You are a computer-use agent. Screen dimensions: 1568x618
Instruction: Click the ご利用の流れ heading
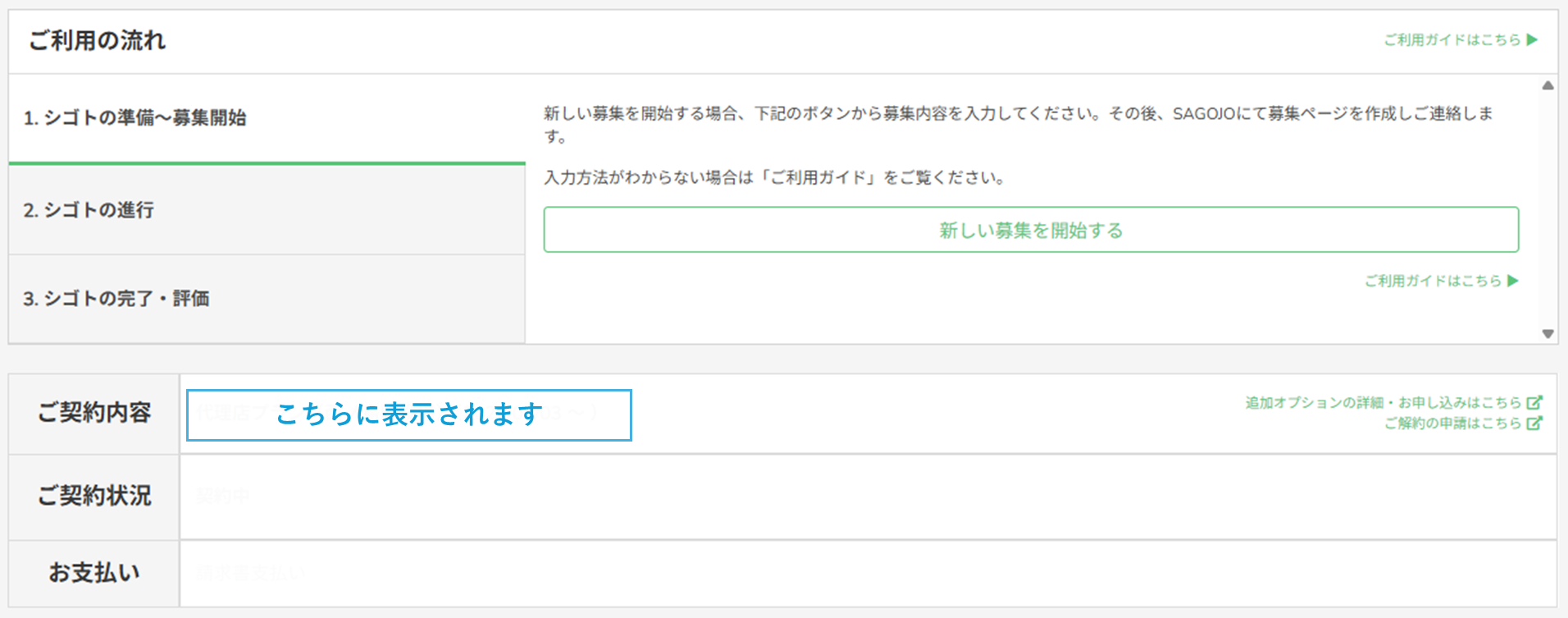pyautogui.click(x=97, y=40)
